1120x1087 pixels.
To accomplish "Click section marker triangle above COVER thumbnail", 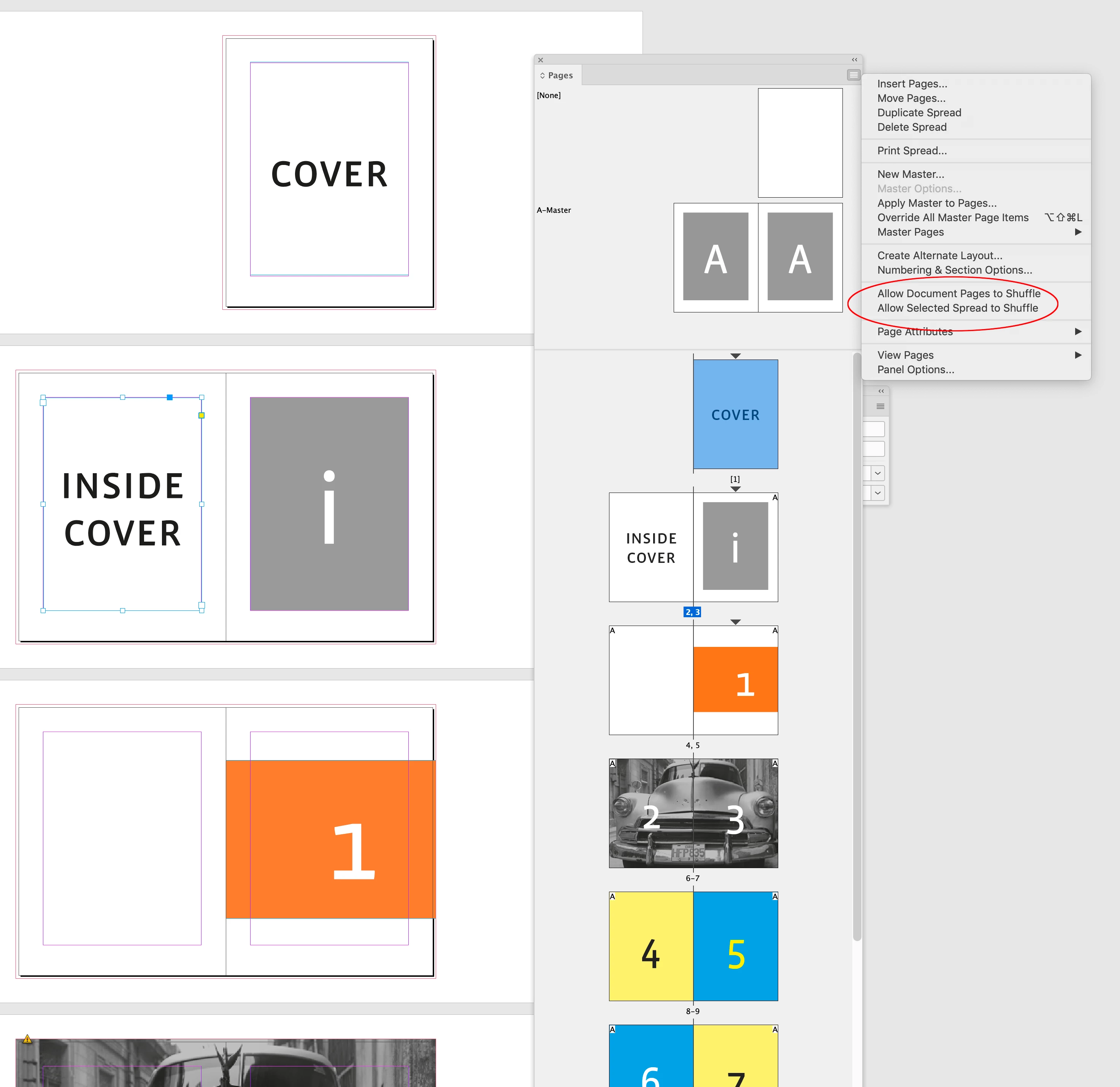I will click(735, 356).
